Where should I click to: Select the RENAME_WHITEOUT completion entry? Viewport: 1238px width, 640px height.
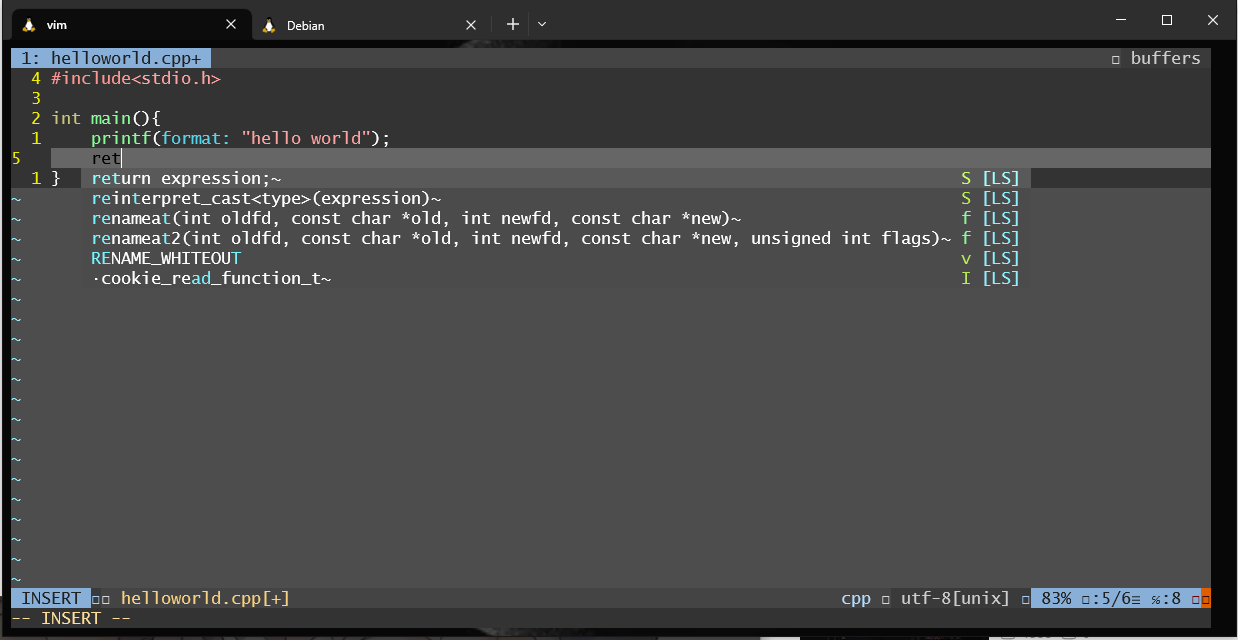coord(166,258)
